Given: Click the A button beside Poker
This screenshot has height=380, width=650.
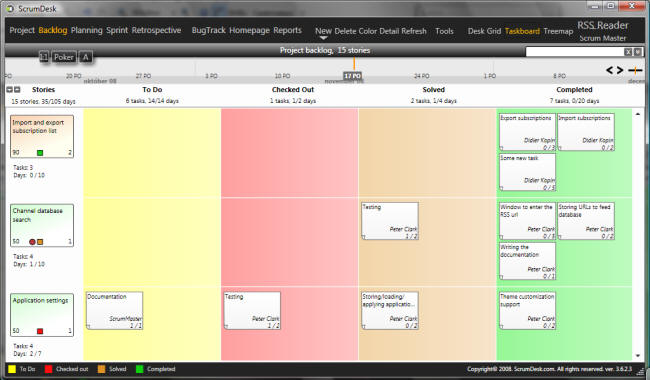Looking at the screenshot, I should 85,57.
